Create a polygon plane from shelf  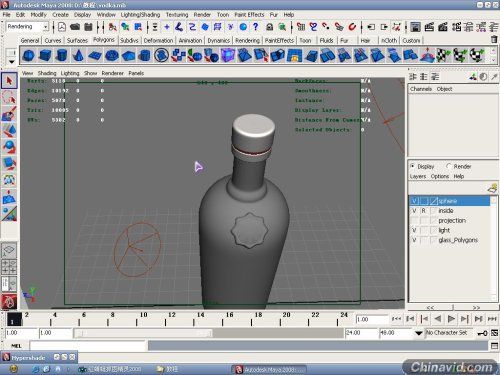click(x=95, y=55)
